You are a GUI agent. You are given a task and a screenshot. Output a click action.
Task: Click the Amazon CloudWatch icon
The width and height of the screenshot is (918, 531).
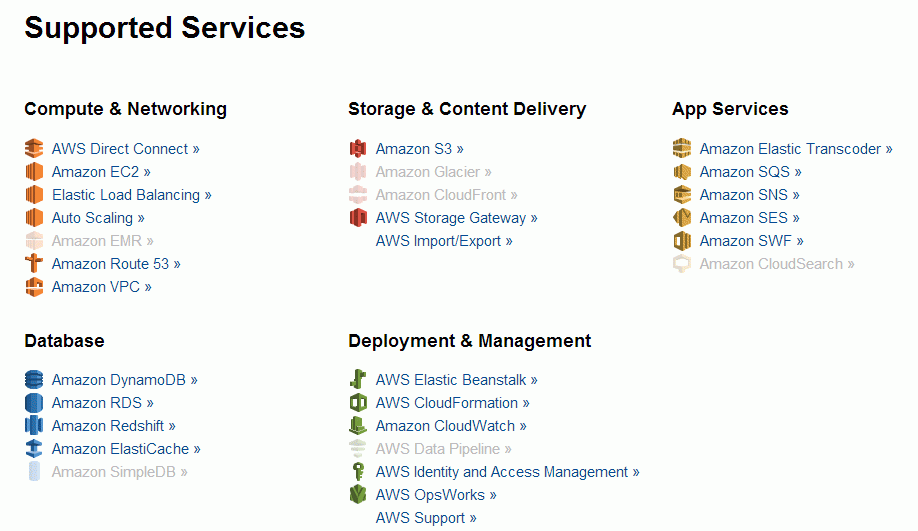358,426
